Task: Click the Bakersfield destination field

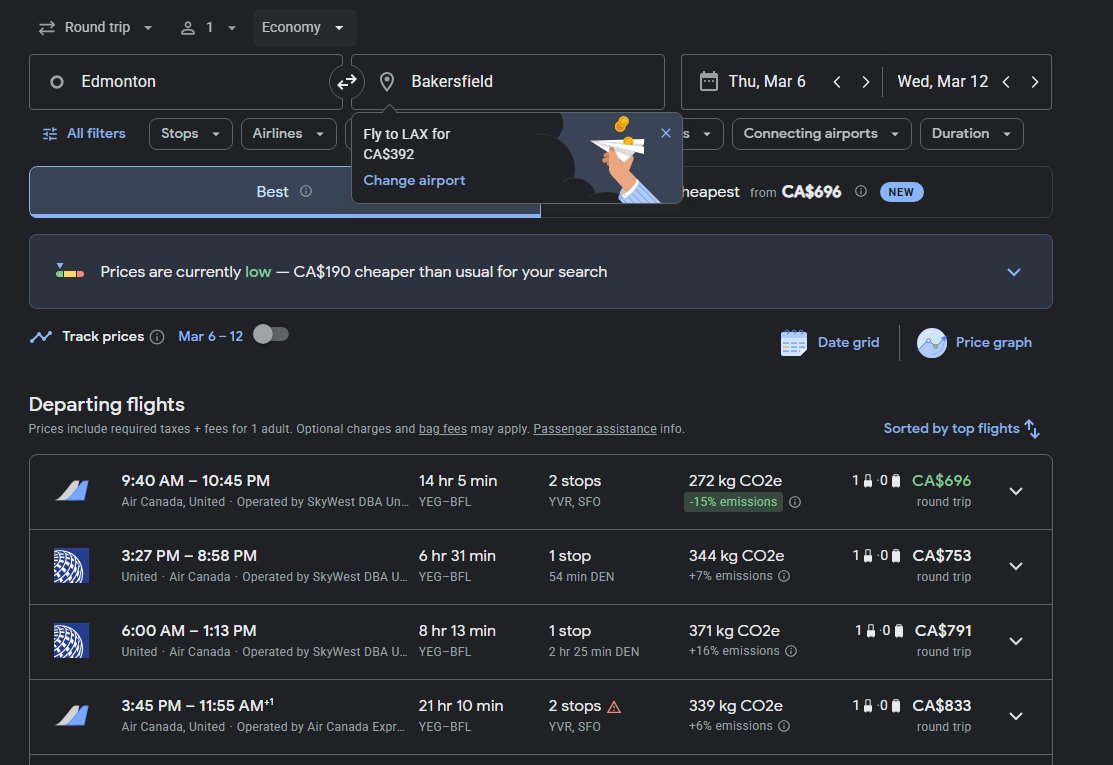Action: 508,82
